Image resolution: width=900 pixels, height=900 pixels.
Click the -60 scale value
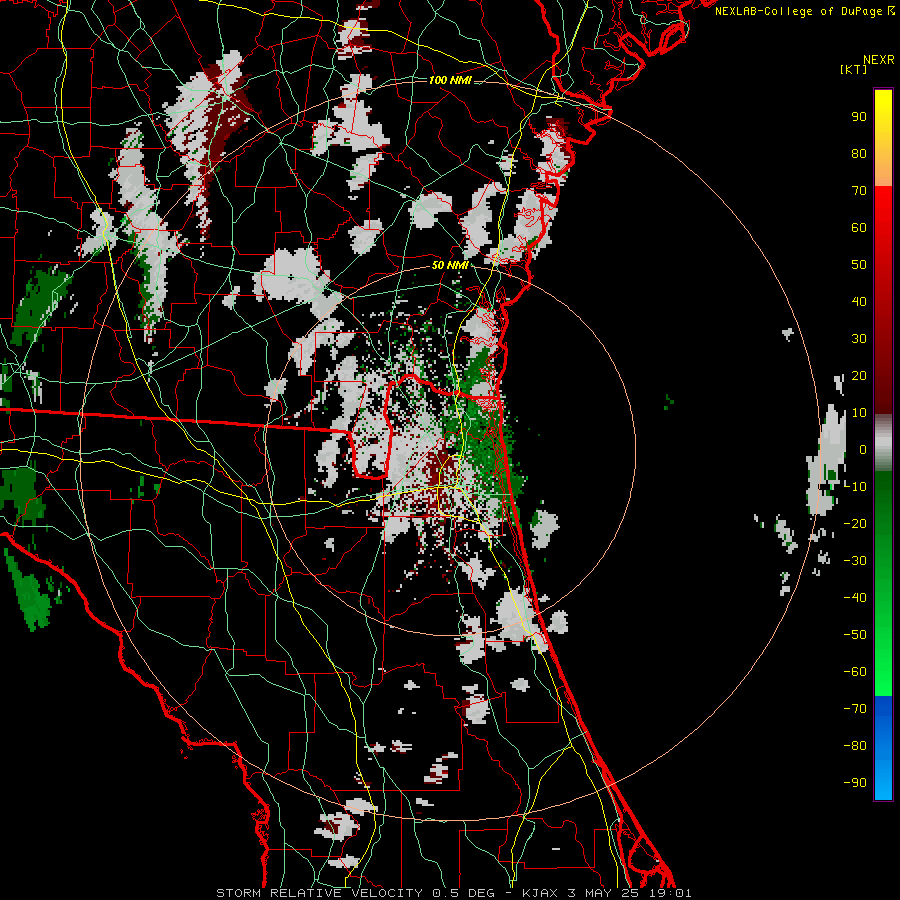click(x=855, y=672)
